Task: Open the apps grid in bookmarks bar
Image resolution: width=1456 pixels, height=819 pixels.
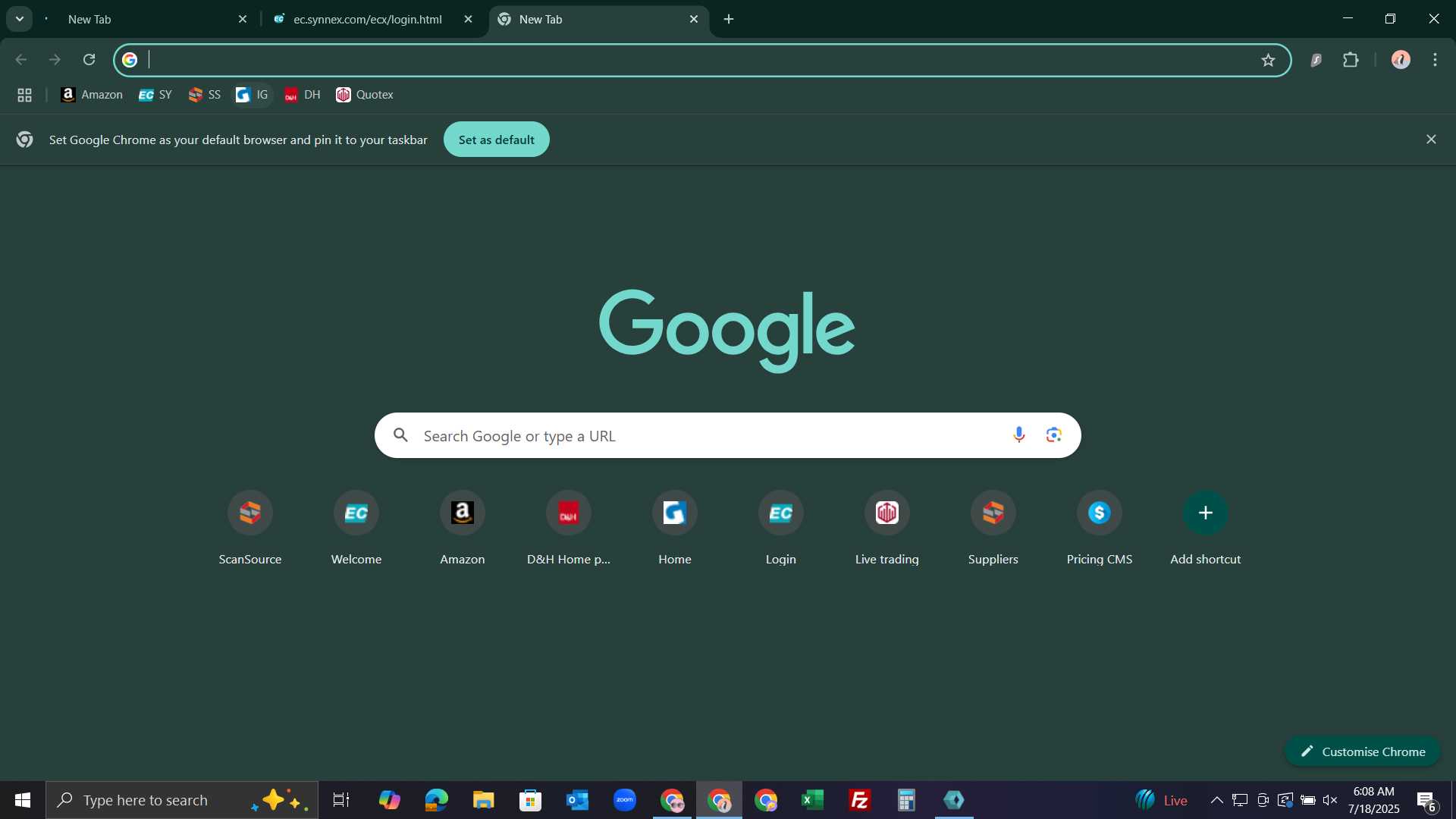Action: pos(24,95)
